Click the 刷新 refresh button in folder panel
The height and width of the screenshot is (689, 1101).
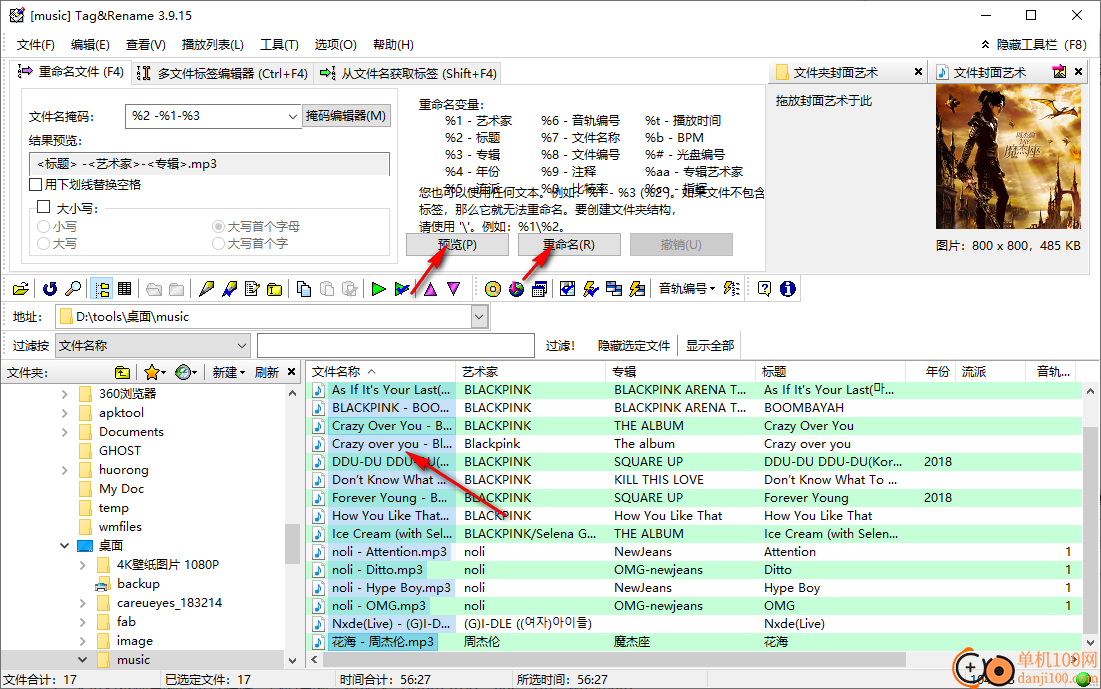267,372
